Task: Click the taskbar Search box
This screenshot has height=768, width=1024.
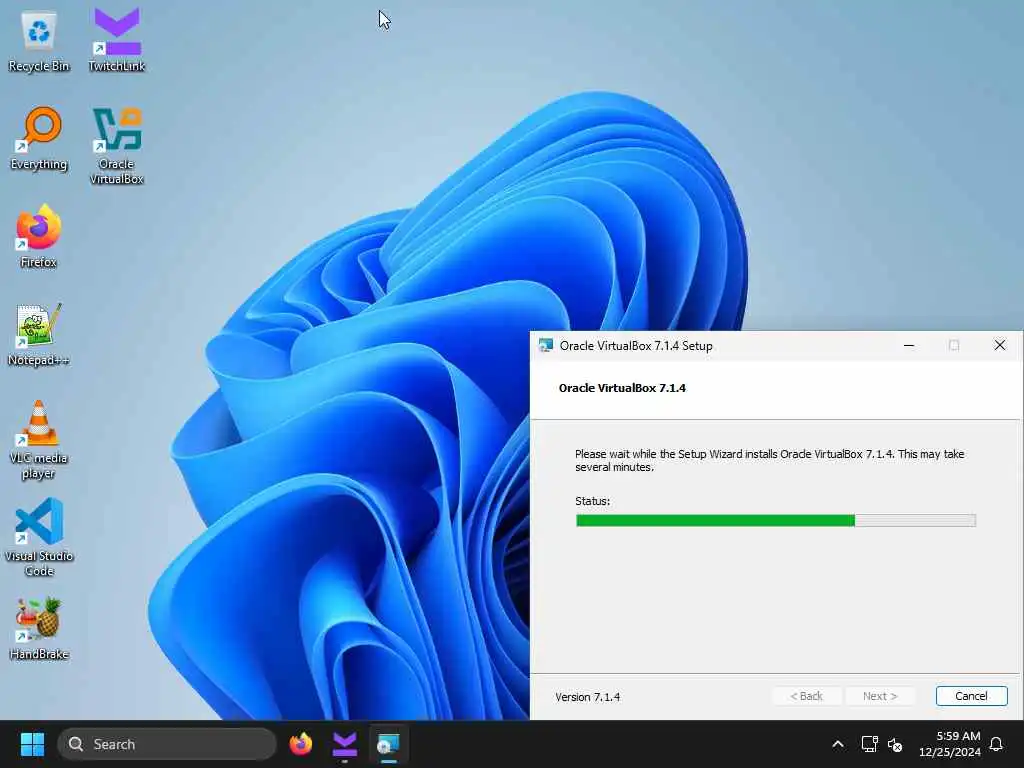Action: 167,744
